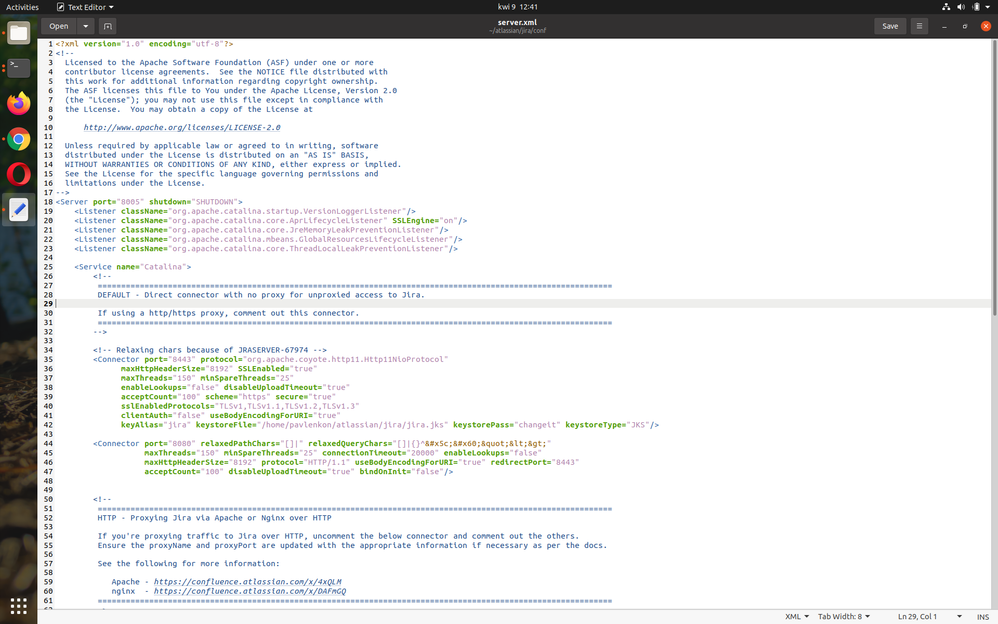Viewport: 998px width, 624px height.
Task: Toggle INS overwrite mode in status bar
Action: 984,616
